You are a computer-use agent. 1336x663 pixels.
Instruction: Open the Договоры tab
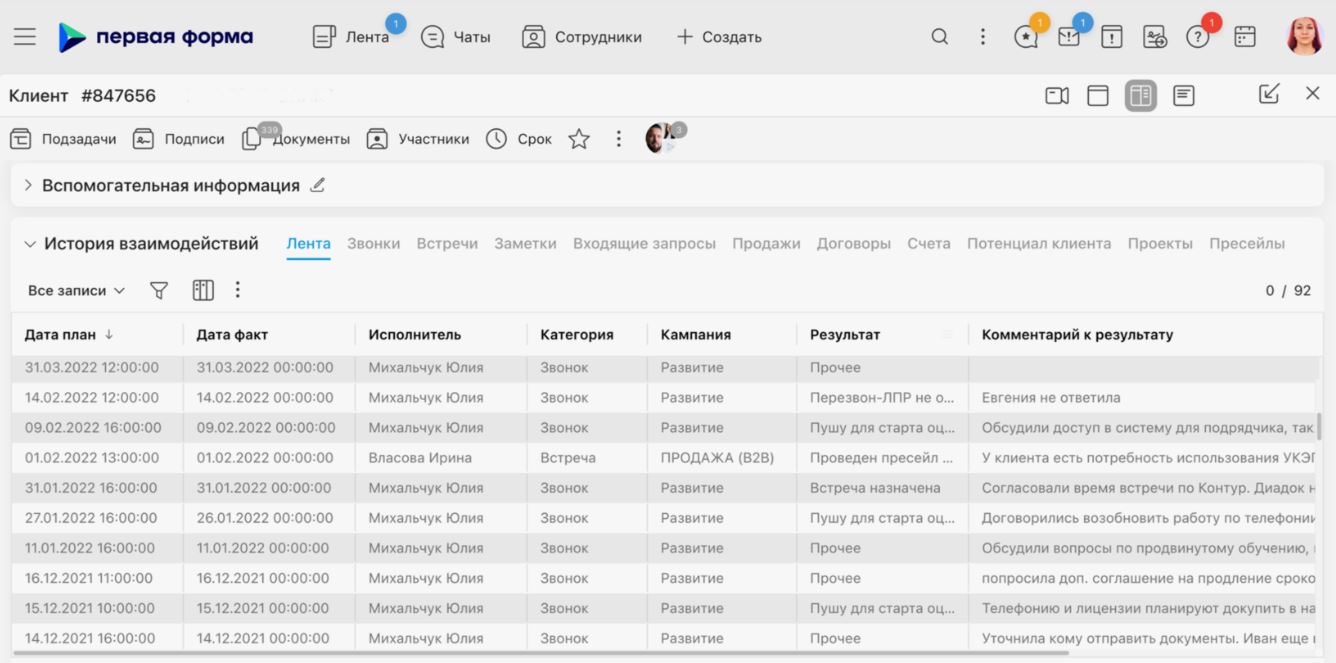pos(854,244)
